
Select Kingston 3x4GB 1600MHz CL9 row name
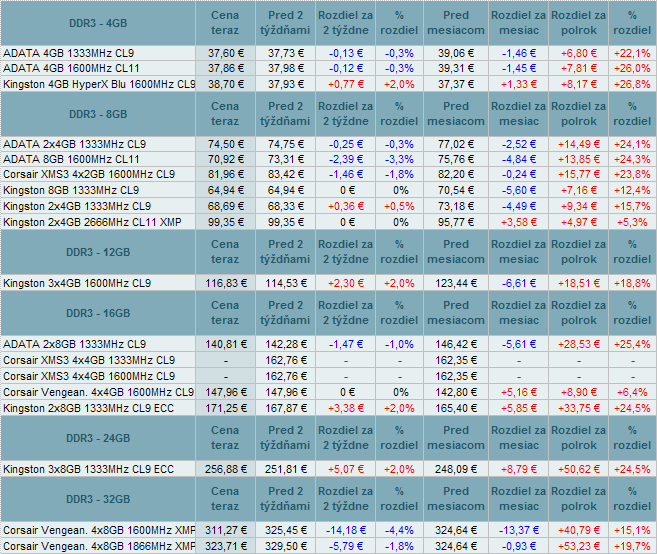[77, 283]
